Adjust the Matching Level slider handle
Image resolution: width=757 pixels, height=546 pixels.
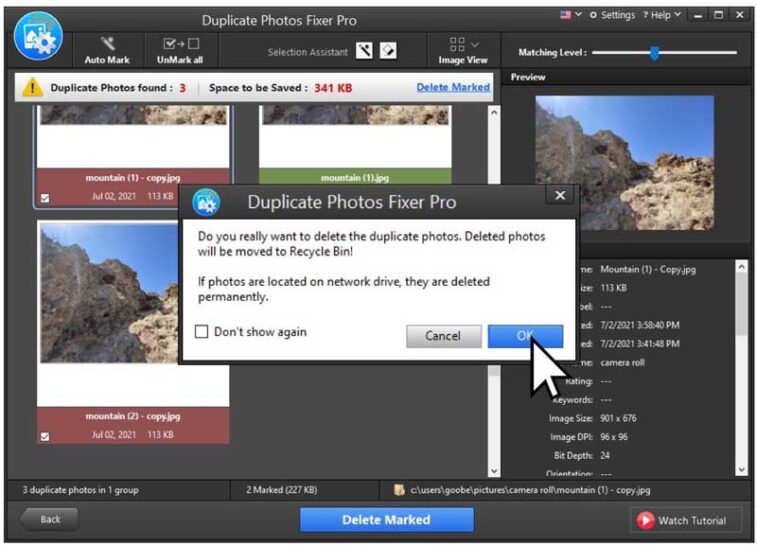655,53
